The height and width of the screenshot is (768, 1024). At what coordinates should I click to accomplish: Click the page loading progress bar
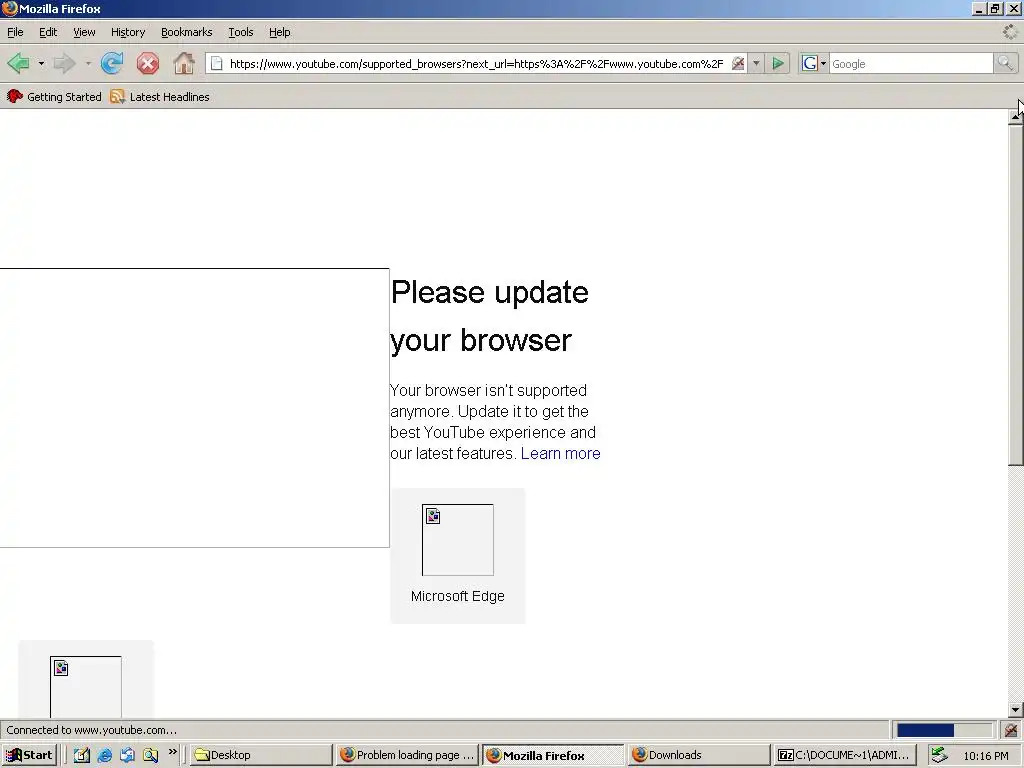(944, 730)
